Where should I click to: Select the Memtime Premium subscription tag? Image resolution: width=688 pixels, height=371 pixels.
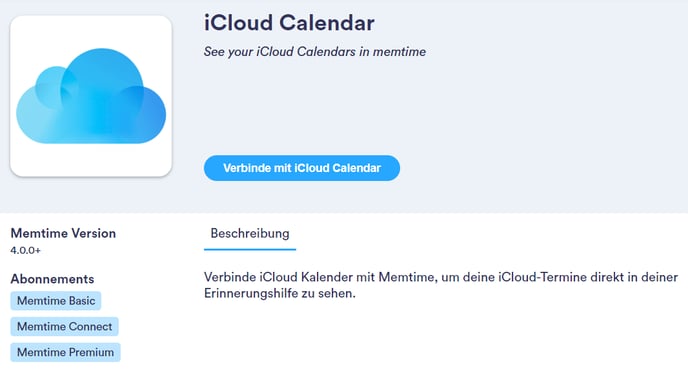tap(65, 353)
